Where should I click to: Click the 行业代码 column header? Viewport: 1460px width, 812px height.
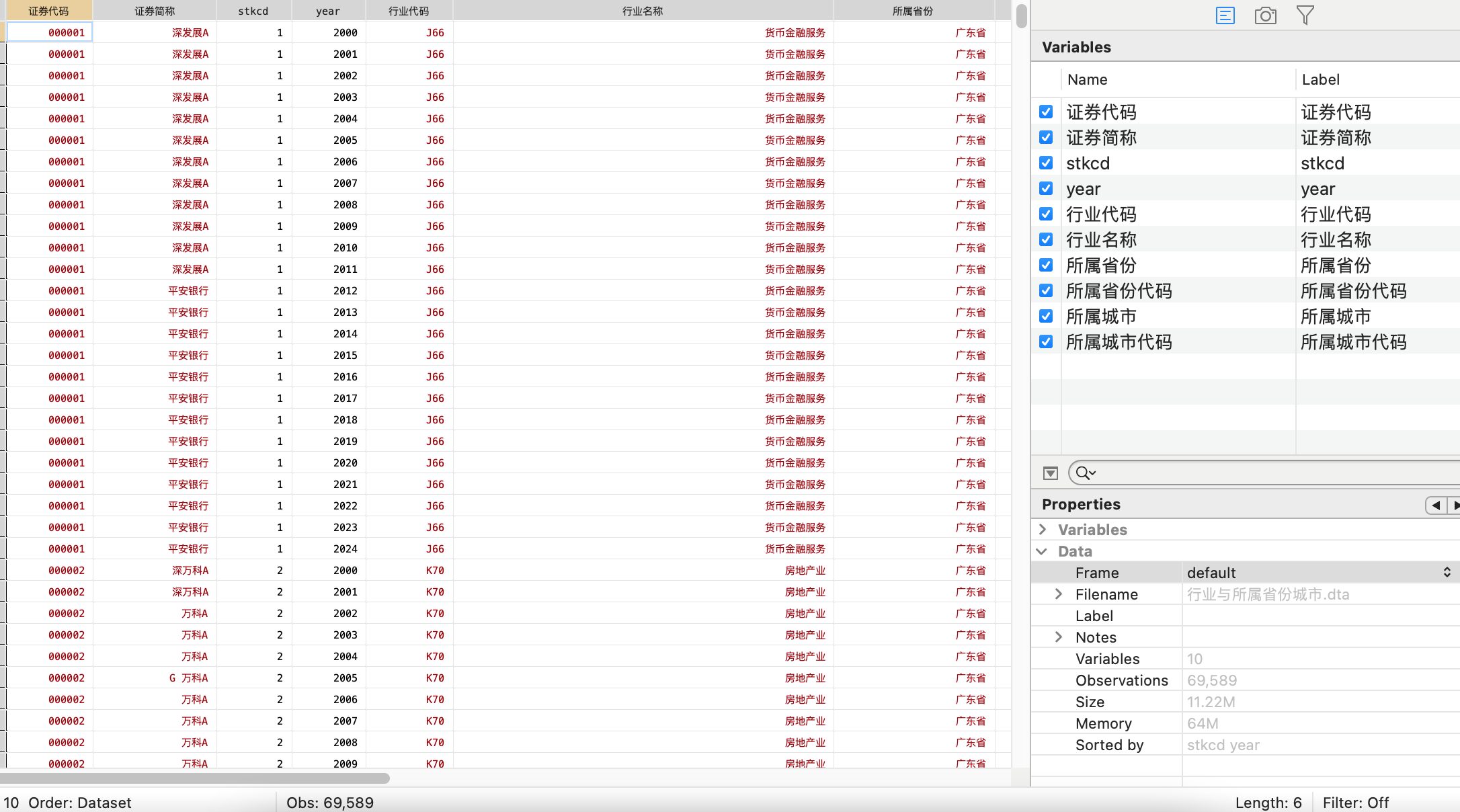pyautogui.click(x=409, y=11)
